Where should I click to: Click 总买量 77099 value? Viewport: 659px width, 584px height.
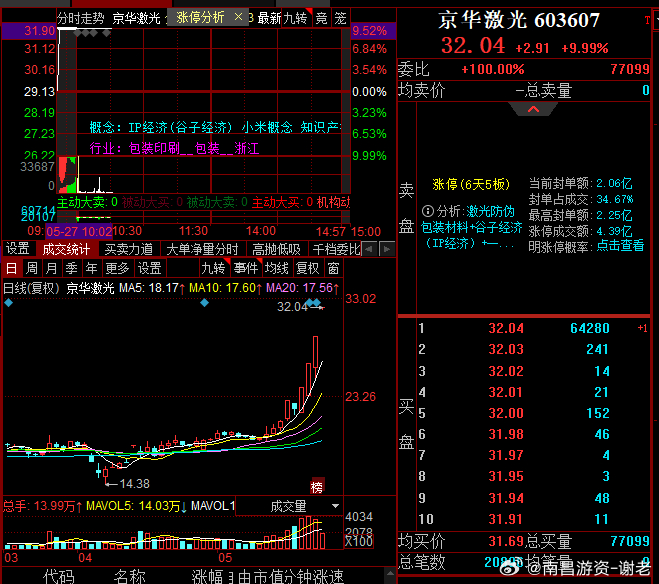pyautogui.click(x=630, y=541)
